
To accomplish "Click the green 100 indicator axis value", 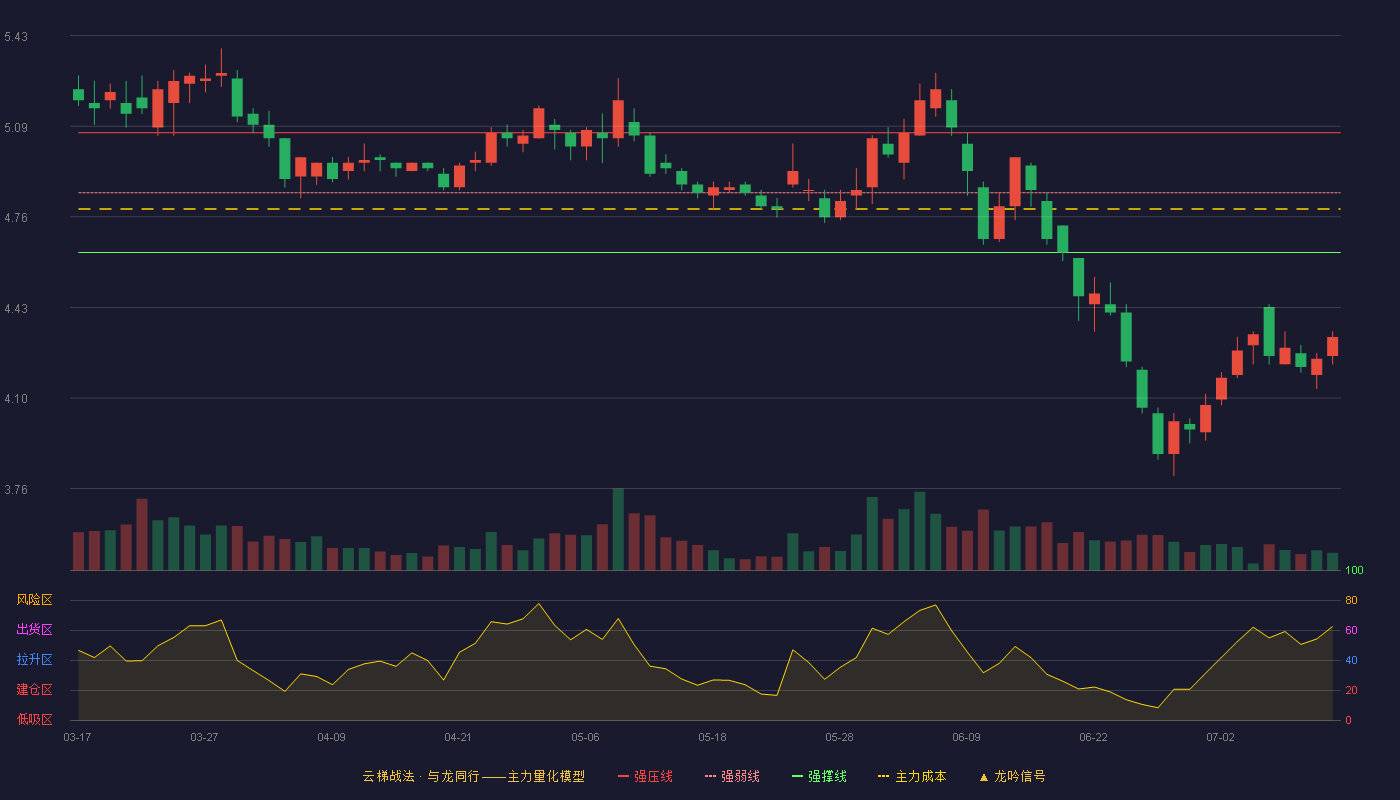I will pyautogui.click(x=1354, y=570).
